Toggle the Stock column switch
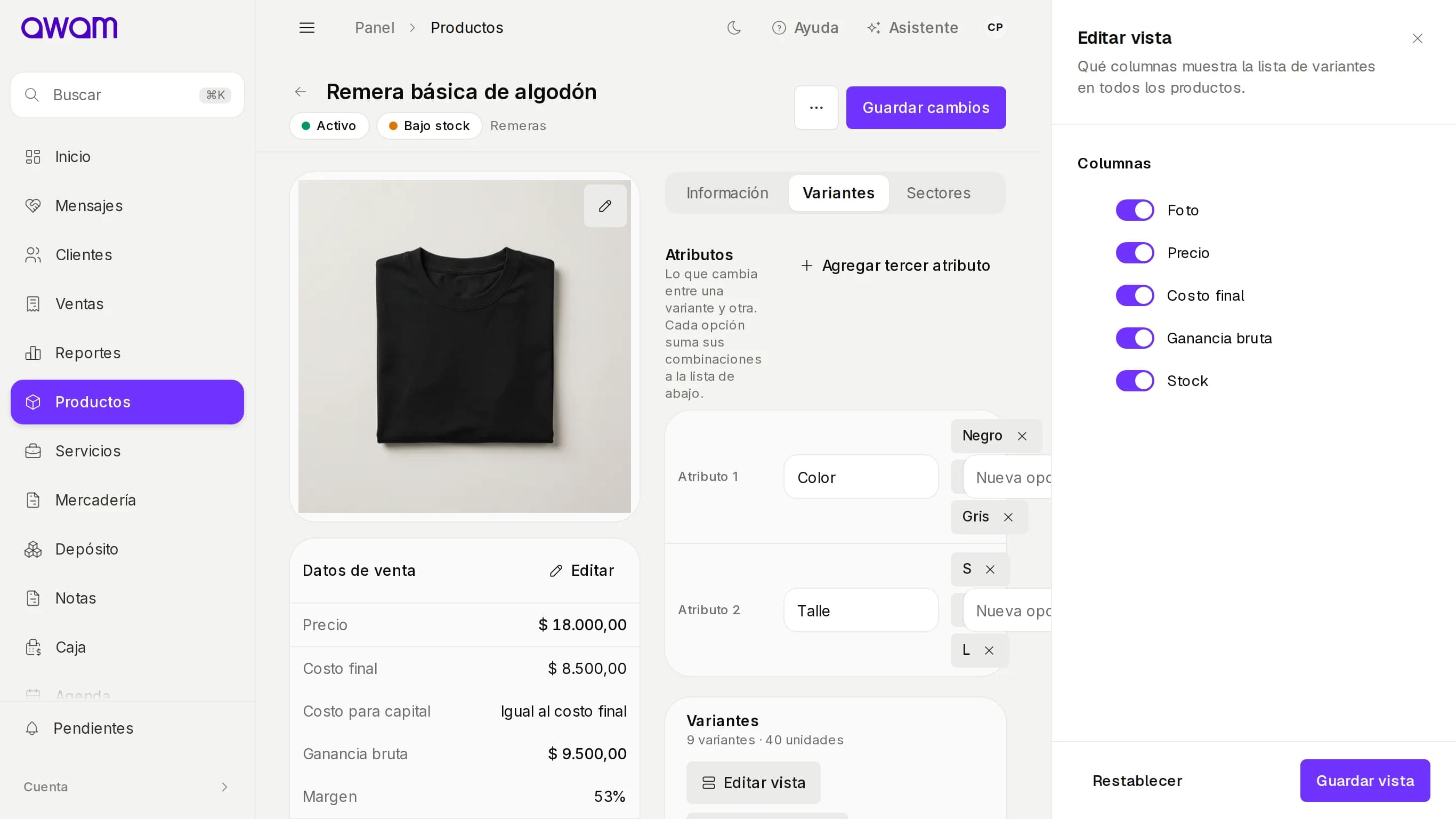The image size is (1456, 819). pos(1135,381)
